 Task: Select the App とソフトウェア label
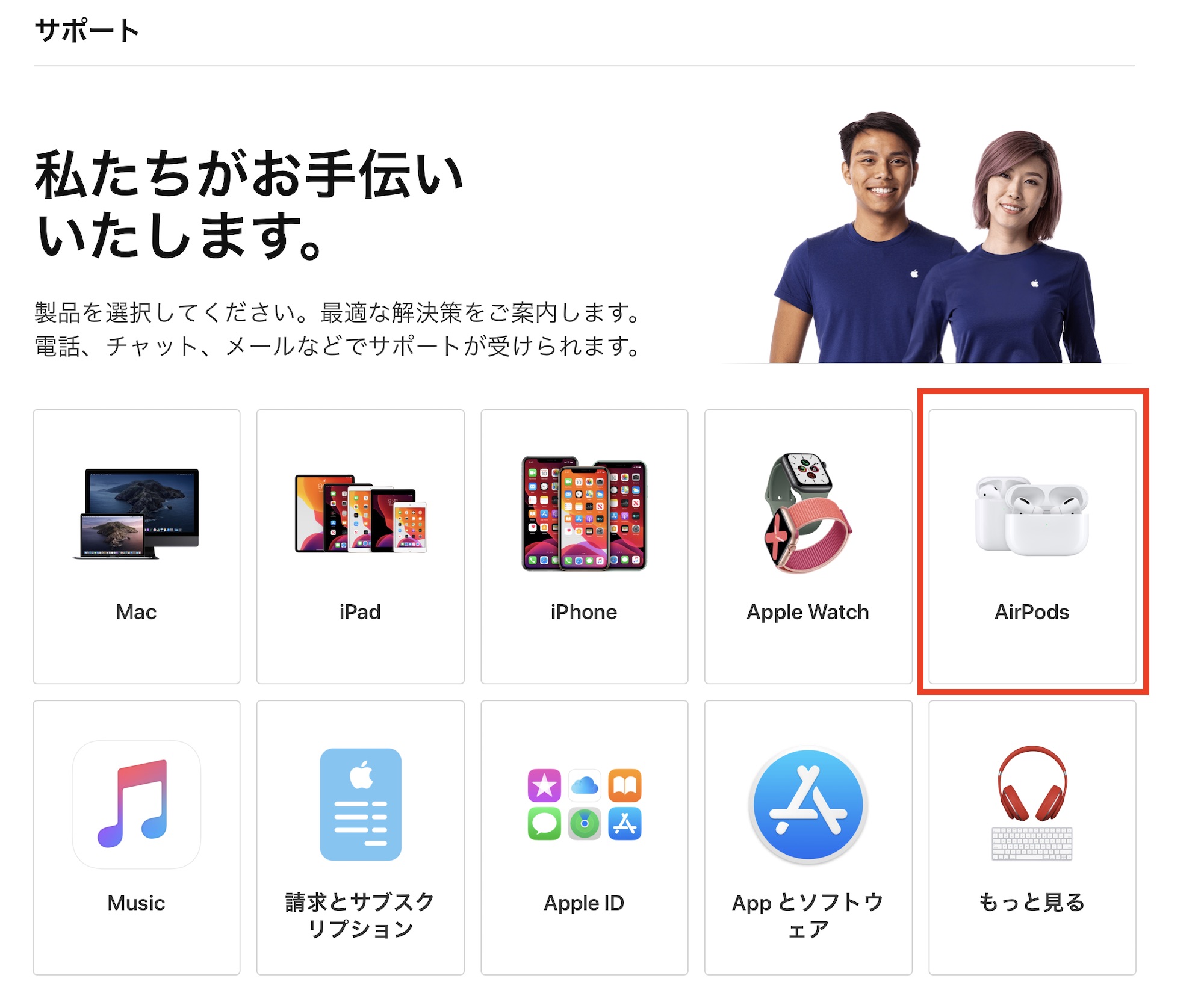[808, 916]
